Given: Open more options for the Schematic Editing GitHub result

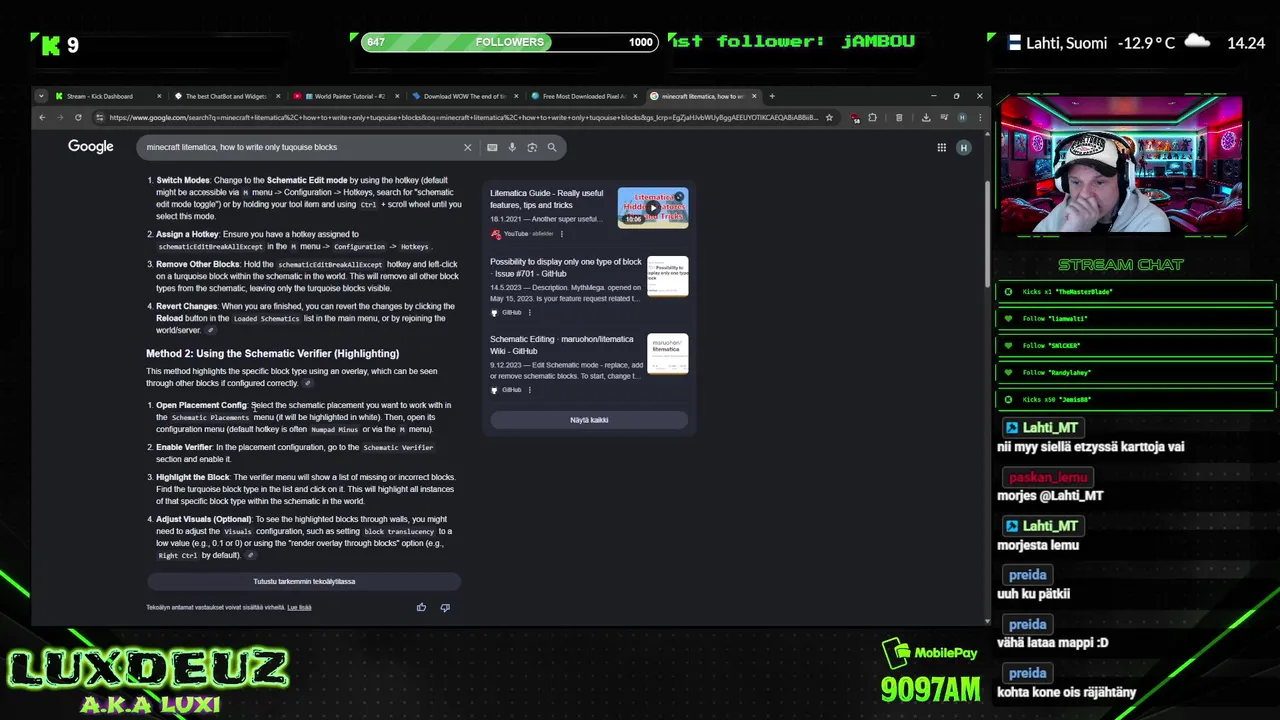Looking at the screenshot, I should [x=529, y=390].
